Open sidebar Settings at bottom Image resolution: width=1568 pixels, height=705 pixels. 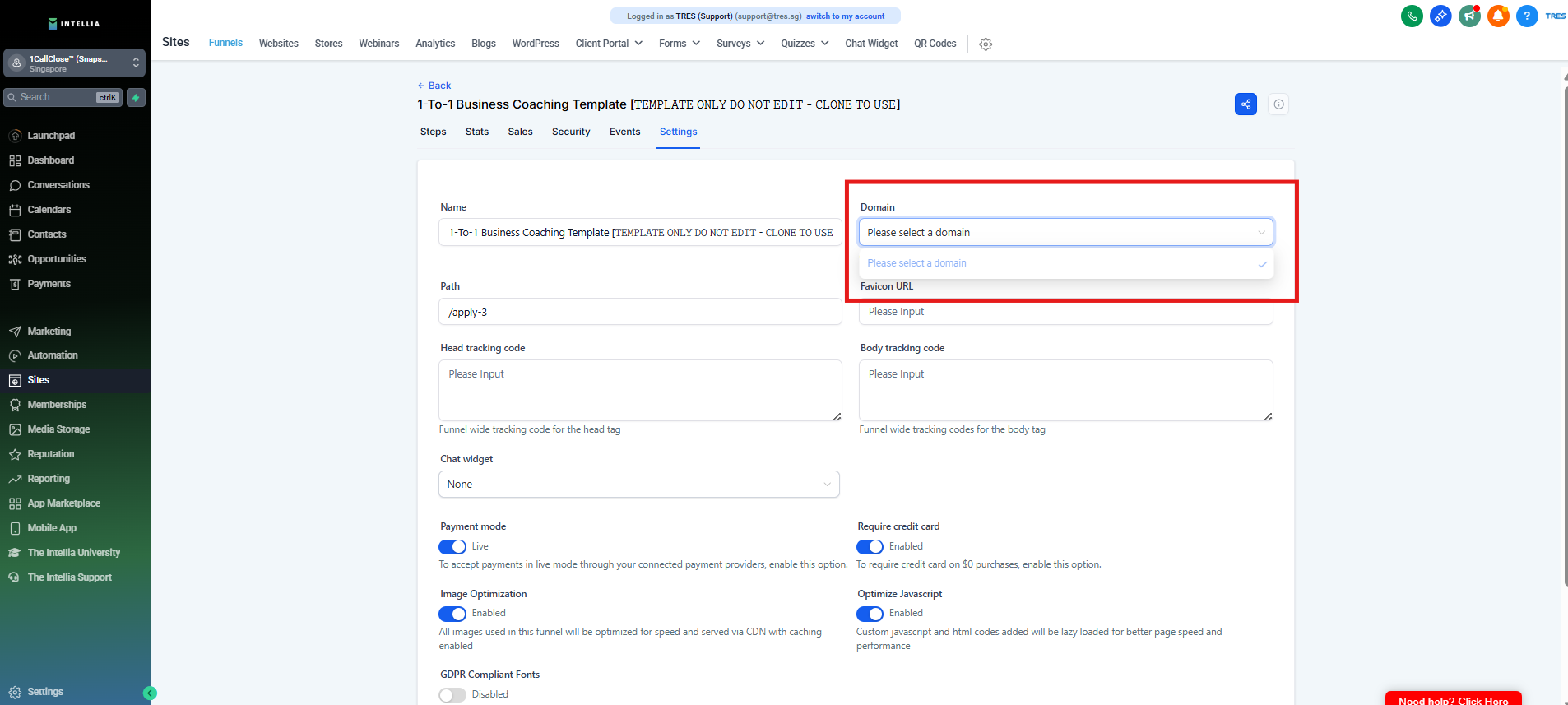pyautogui.click(x=45, y=692)
